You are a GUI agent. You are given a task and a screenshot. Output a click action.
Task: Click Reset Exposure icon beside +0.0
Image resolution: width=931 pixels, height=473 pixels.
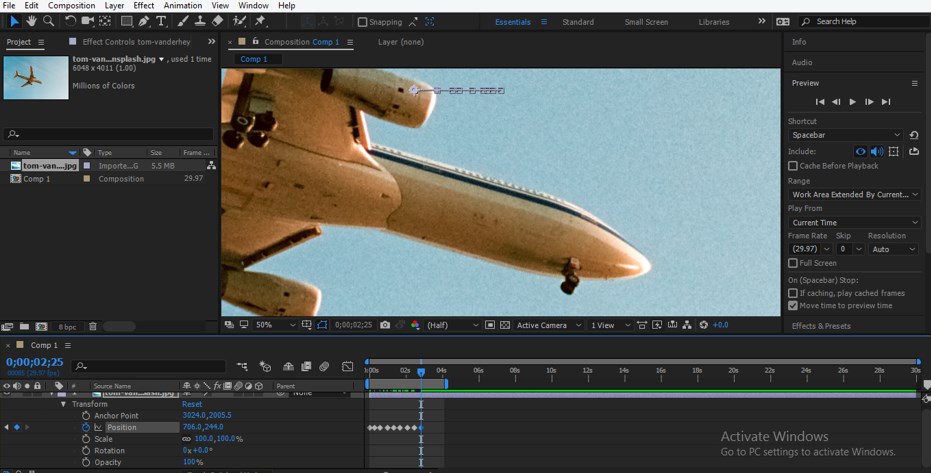704,325
